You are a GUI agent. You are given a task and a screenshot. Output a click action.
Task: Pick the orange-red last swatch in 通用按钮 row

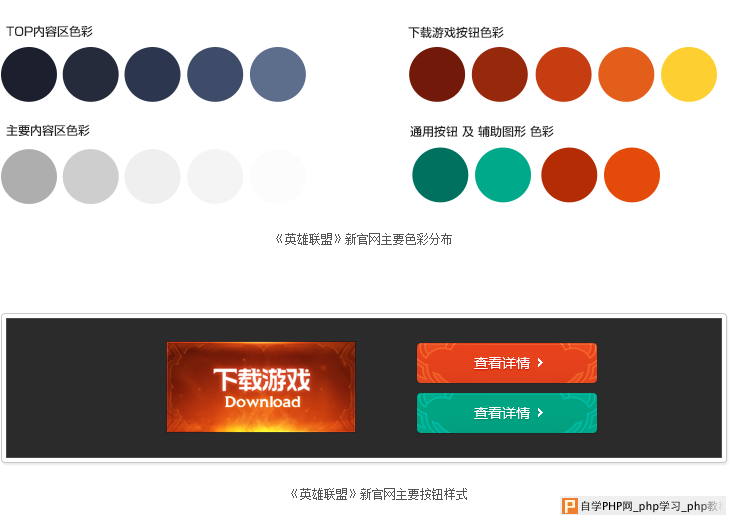[x=632, y=175]
